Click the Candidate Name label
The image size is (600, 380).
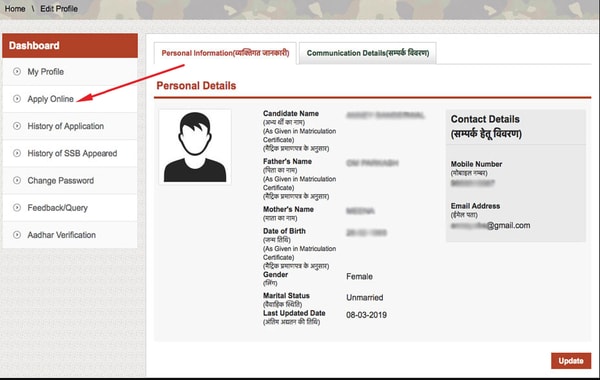tap(291, 113)
